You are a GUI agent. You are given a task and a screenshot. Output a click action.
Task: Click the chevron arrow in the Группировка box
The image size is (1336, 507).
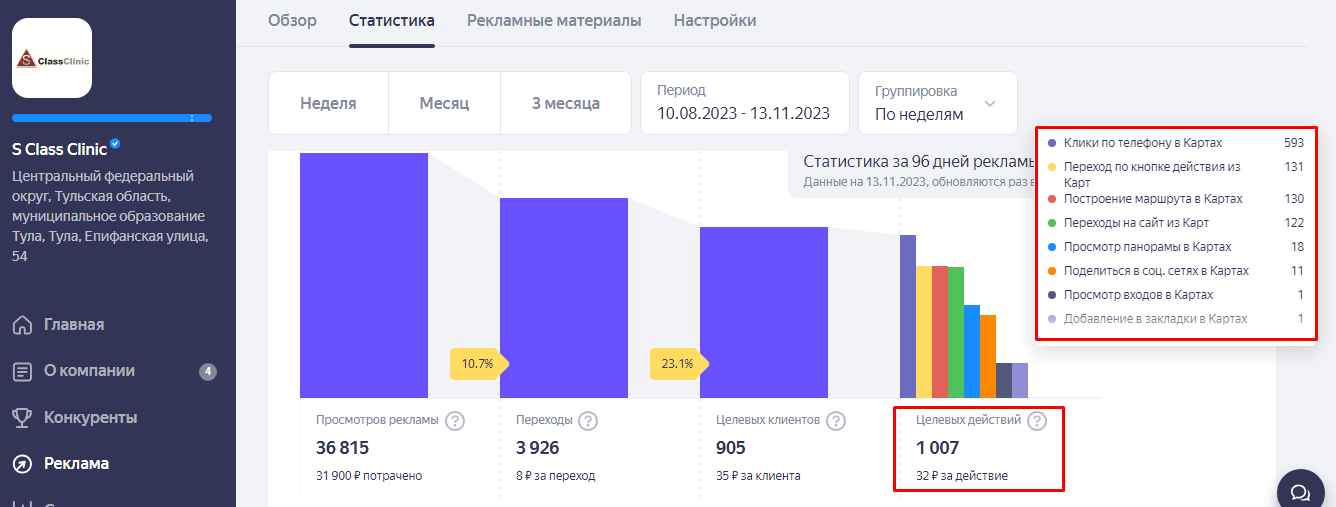coord(990,104)
